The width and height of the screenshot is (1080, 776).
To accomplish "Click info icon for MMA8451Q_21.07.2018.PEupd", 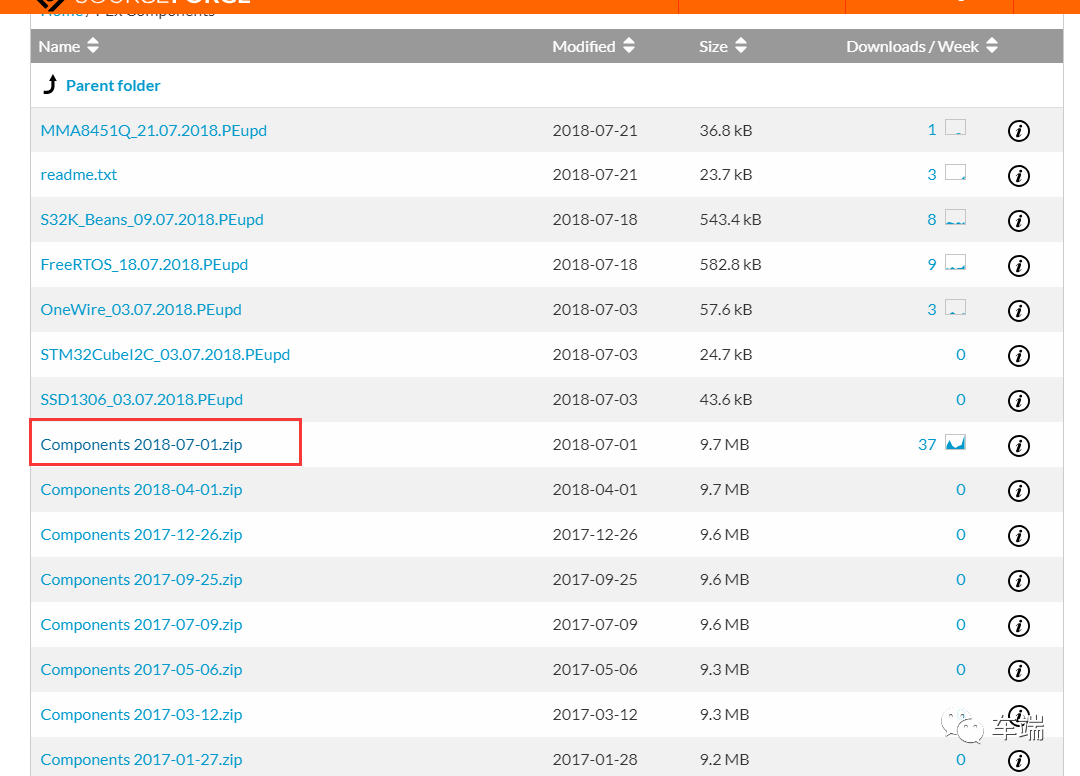I will (x=1018, y=131).
